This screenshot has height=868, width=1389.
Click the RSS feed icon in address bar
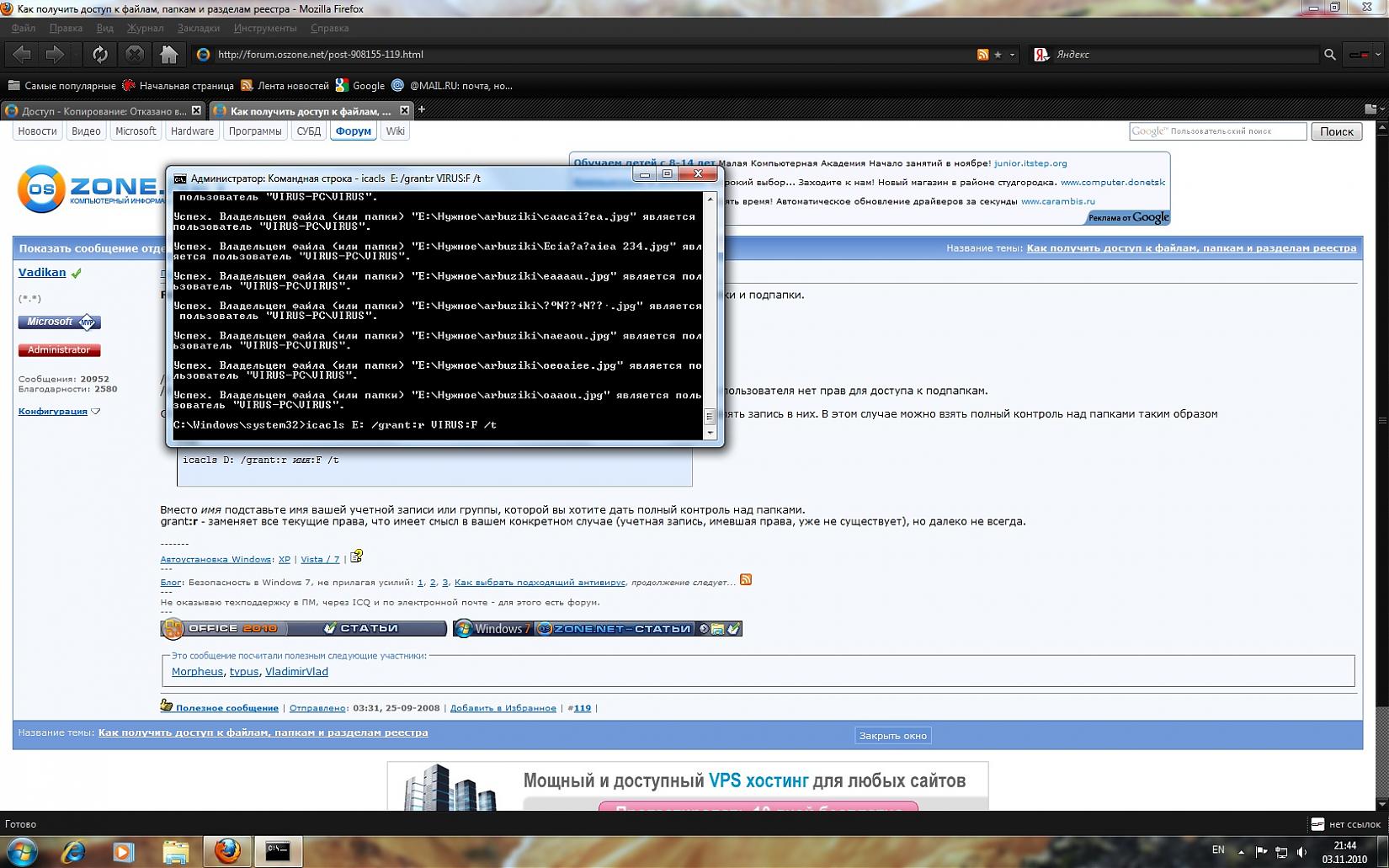pyautogui.click(x=982, y=55)
